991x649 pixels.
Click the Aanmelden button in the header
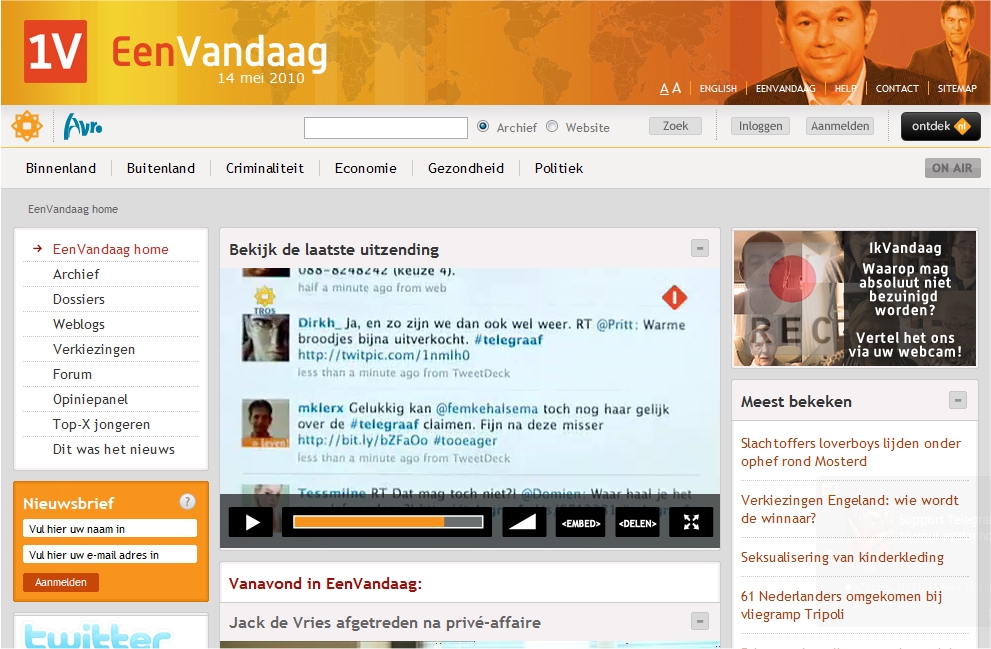840,126
